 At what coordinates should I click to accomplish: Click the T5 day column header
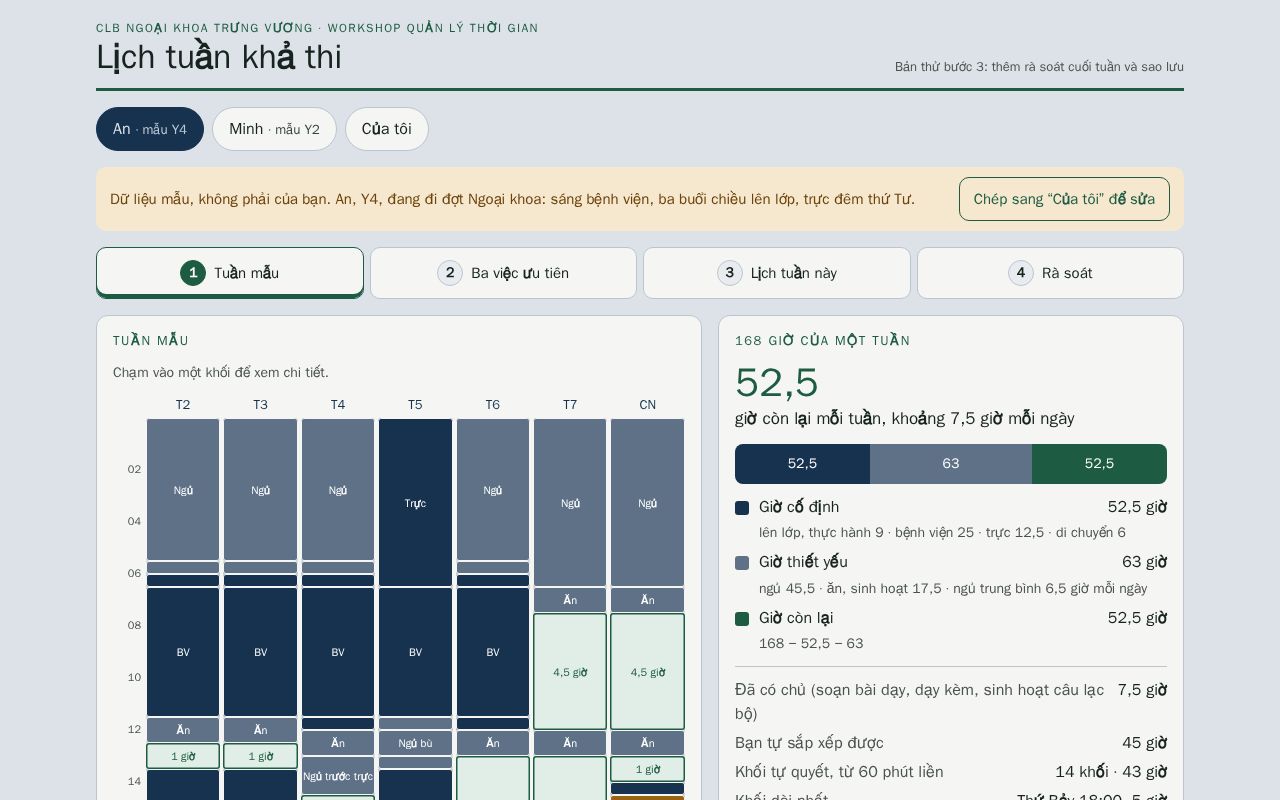point(415,405)
